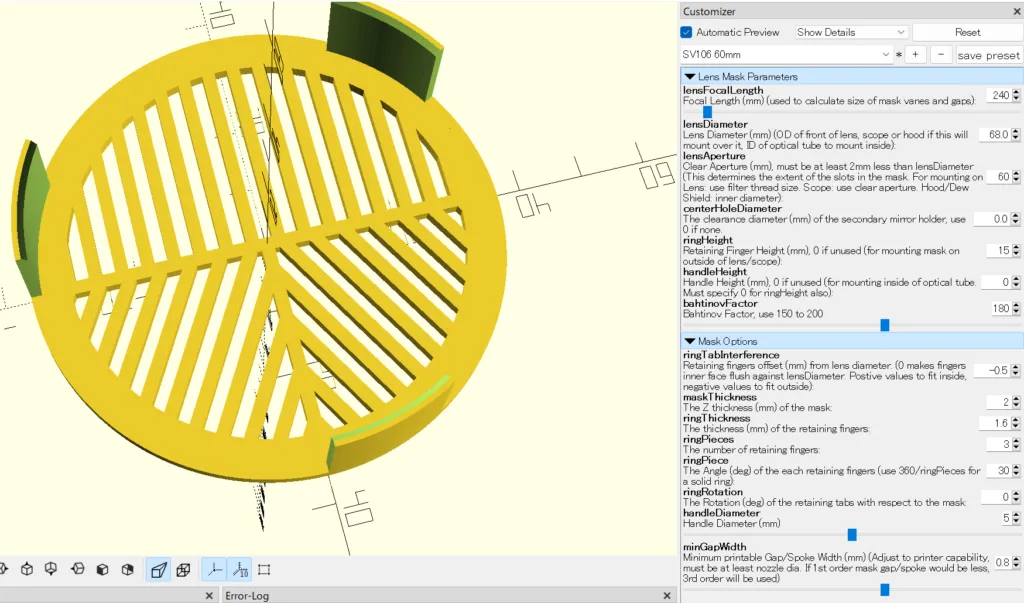Viewport: 1024px width, 603px height.
Task: Click the Reset button
Action: (967, 32)
